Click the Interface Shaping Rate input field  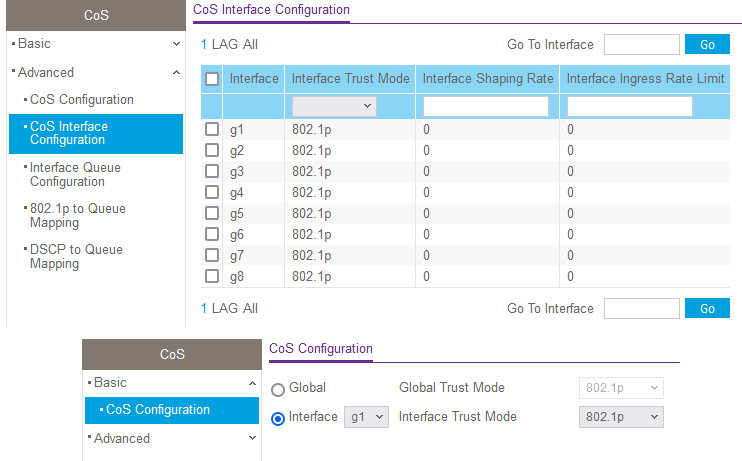point(486,106)
